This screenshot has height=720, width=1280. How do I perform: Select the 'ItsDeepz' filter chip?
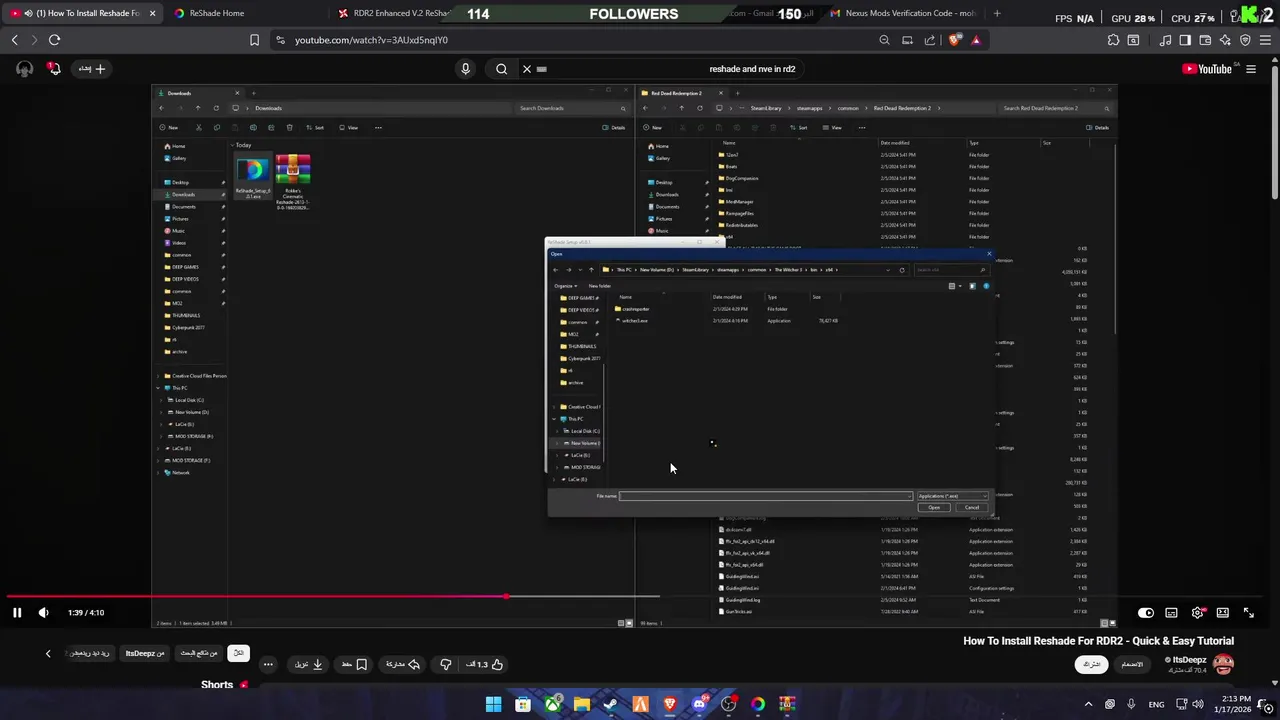(x=144, y=653)
